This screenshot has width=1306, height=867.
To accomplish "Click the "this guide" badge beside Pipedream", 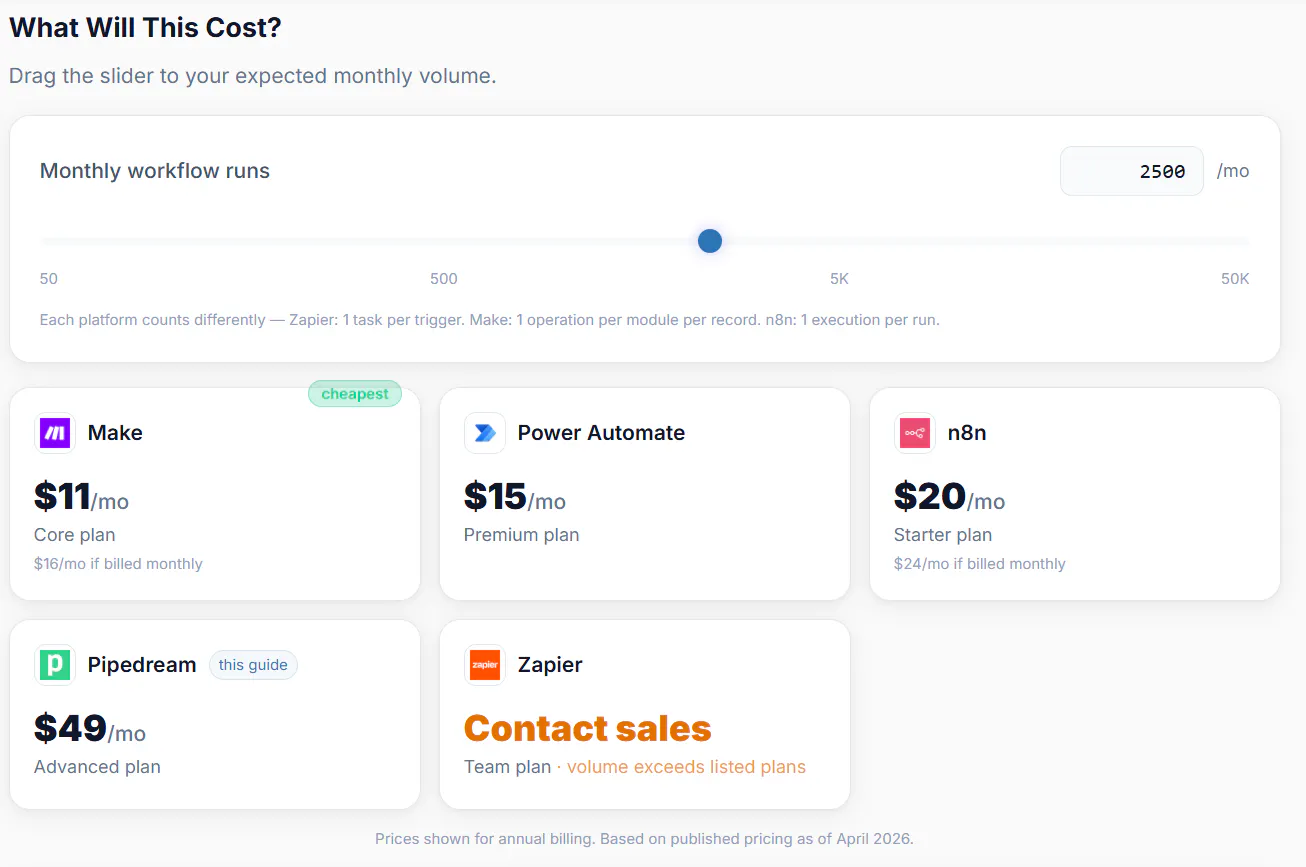I will pyautogui.click(x=253, y=665).
